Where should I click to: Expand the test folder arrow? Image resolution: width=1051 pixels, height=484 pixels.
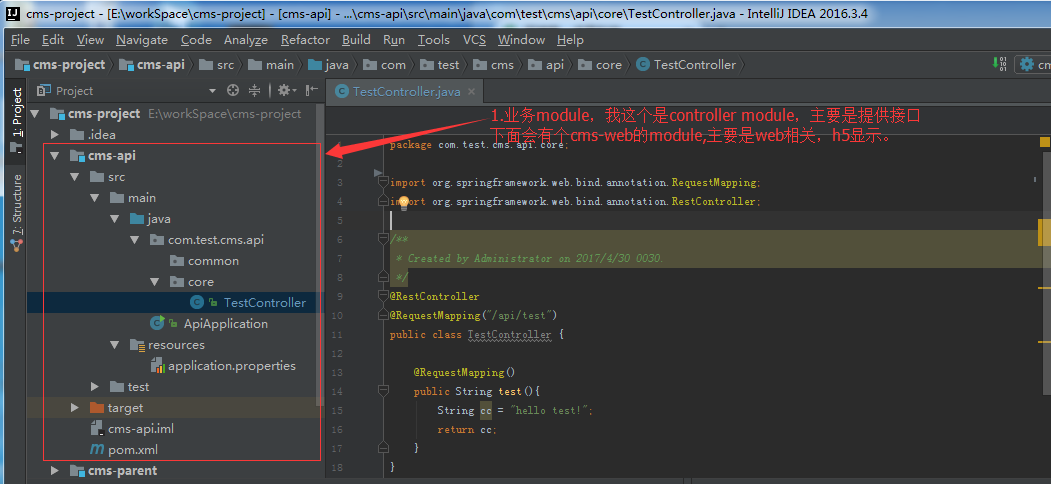point(95,387)
